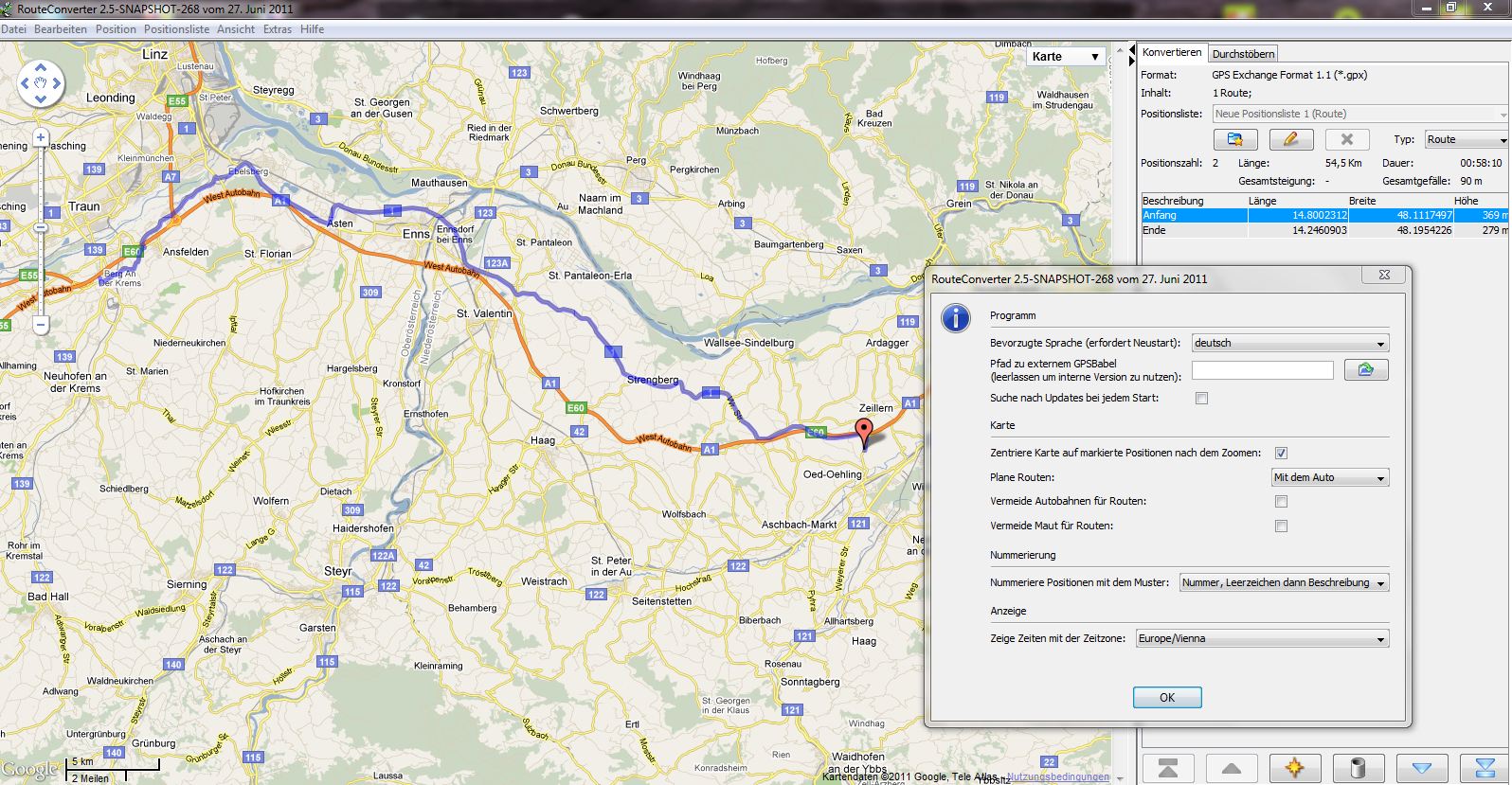Open the Nutzungsbedingungen link on map
The width and height of the screenshot is (1512, 785).
(x=1057, y=777)
